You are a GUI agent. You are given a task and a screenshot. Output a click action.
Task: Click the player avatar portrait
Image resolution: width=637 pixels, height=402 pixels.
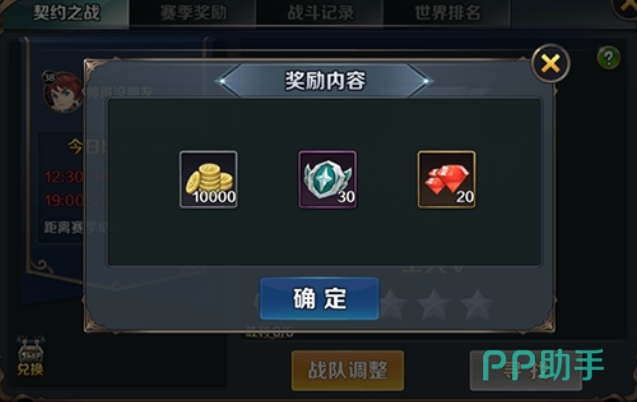click(x=62, y=92)
